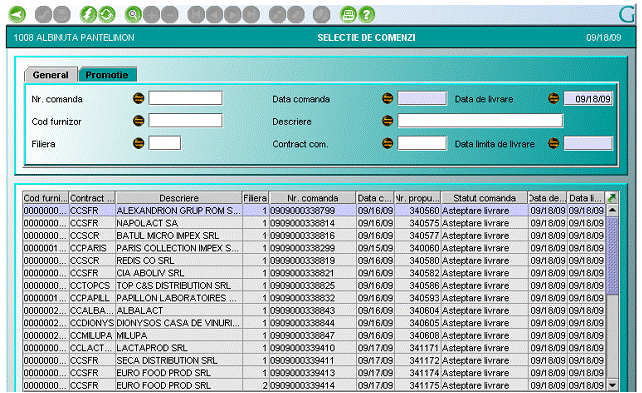The width and height of the screenshot is (642, 393).
Task: Select the SECA DISTRIBUTION SRL row
Action: coord(314,360)
